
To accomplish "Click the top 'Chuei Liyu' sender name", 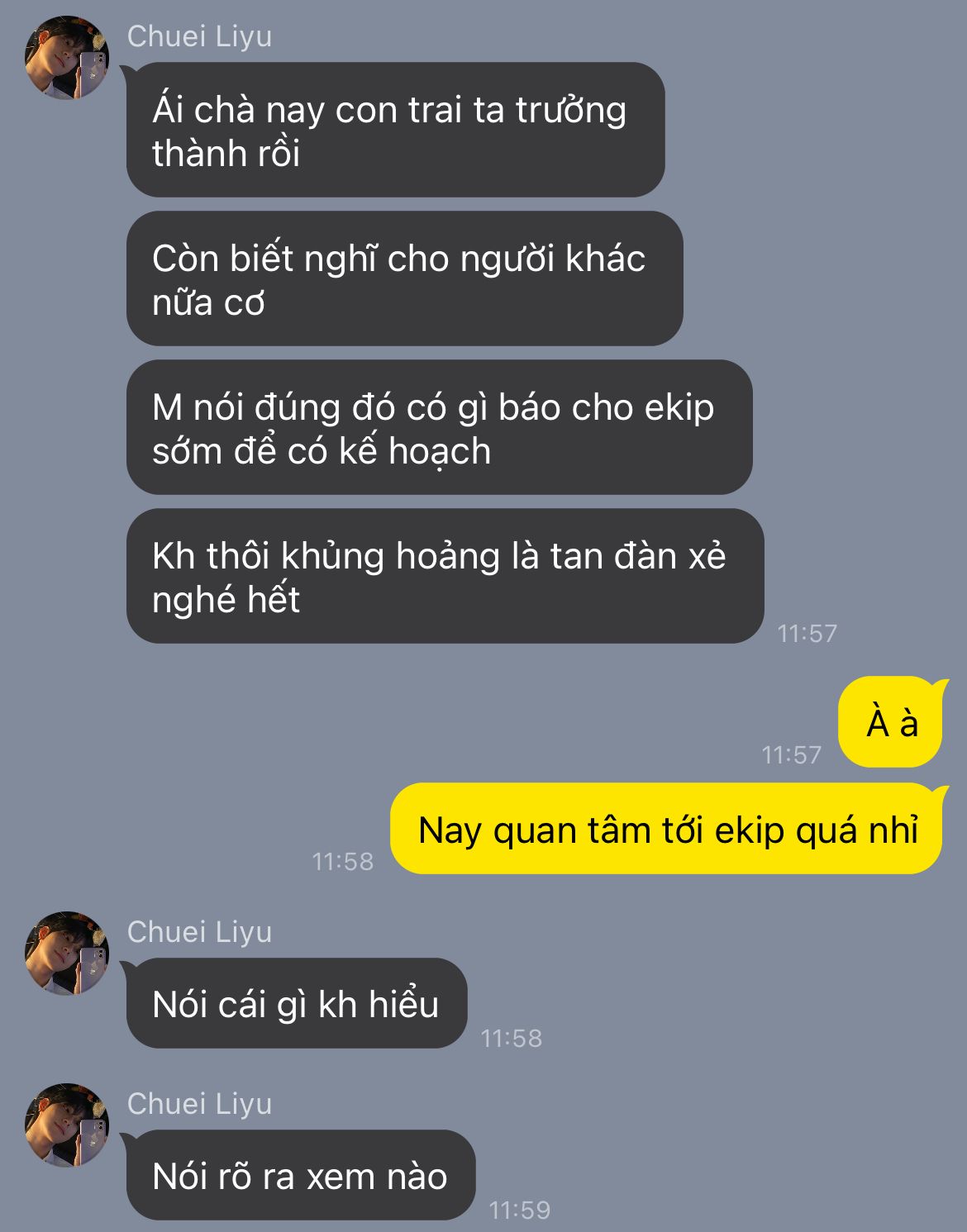I will tap(199, 36).
